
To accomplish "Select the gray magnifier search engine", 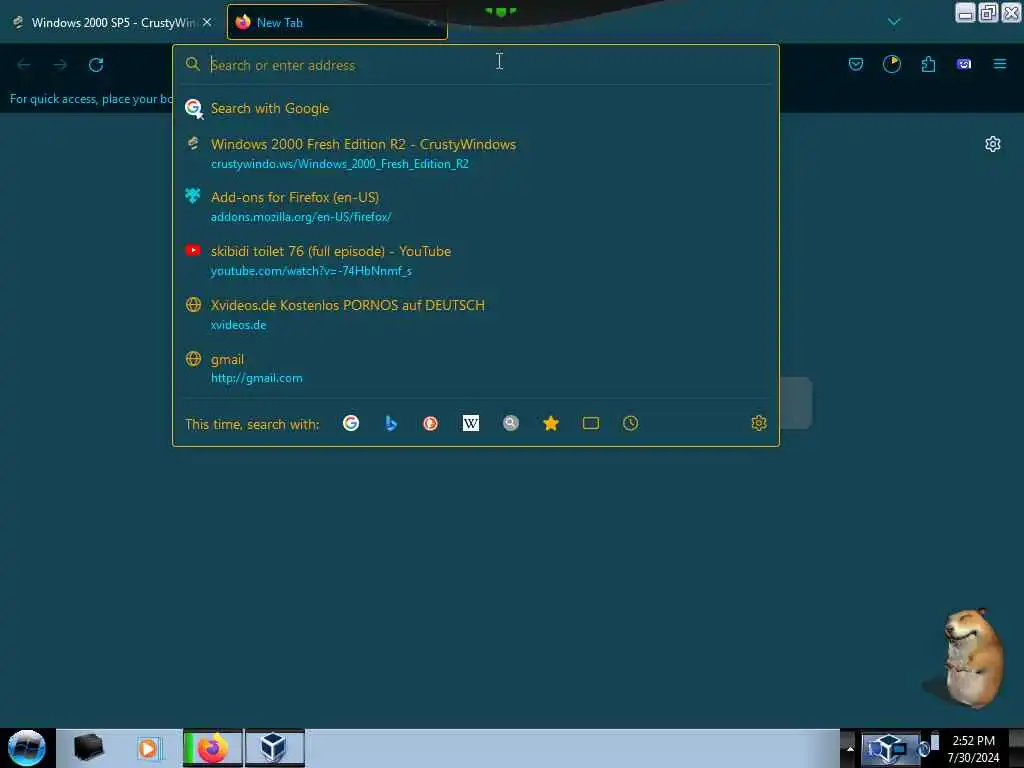I will [x=511, y=423].
